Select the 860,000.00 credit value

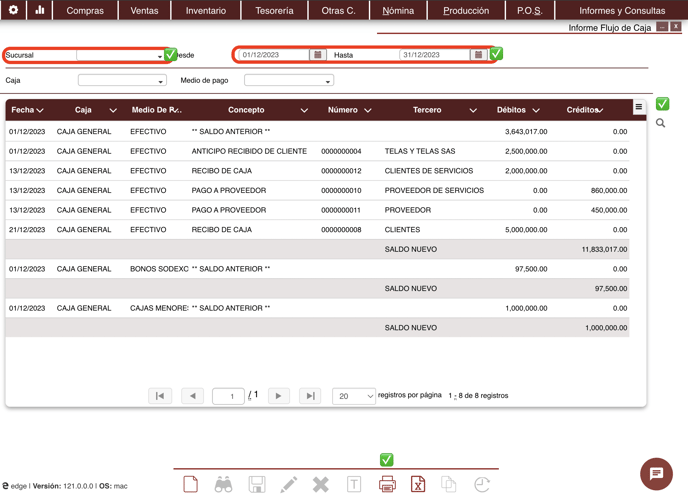point(609,190)
